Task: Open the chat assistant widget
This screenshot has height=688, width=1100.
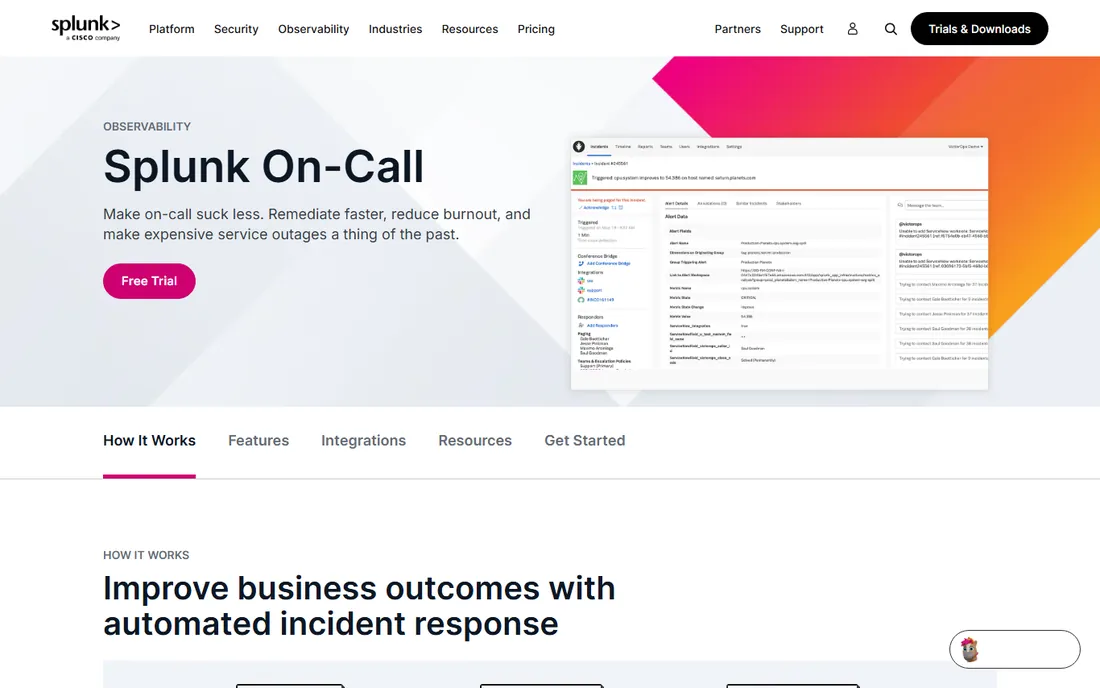Action: pos(1014,649)
